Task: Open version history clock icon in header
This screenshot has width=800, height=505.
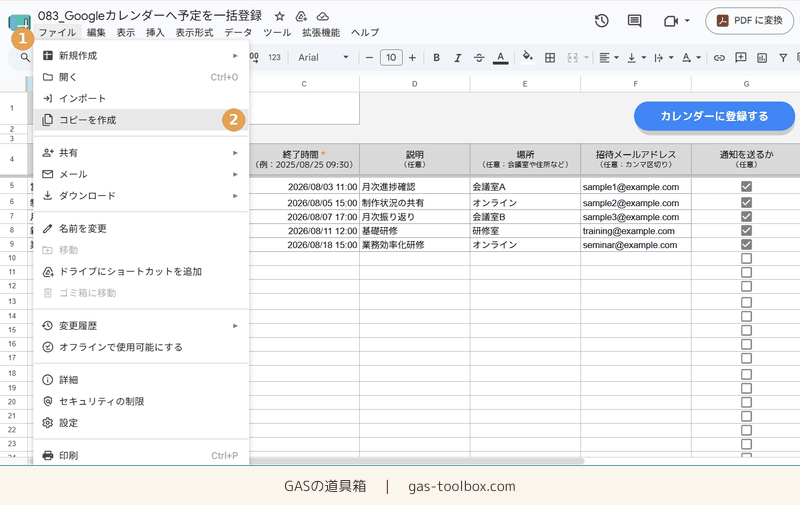Action: 602,21
